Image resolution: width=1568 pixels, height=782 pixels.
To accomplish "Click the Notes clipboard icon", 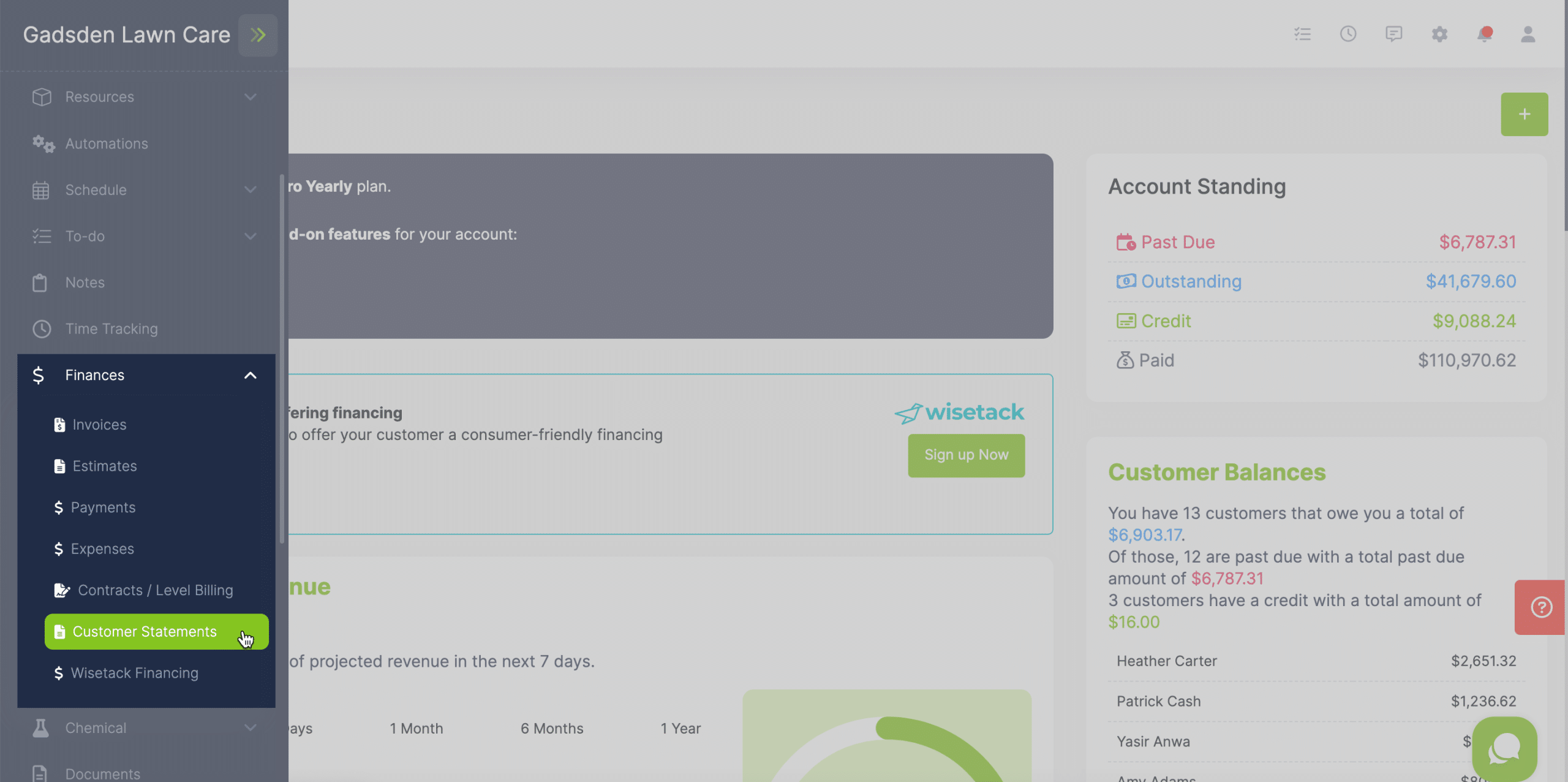I will pyautogui.click(x=40, y=283).
